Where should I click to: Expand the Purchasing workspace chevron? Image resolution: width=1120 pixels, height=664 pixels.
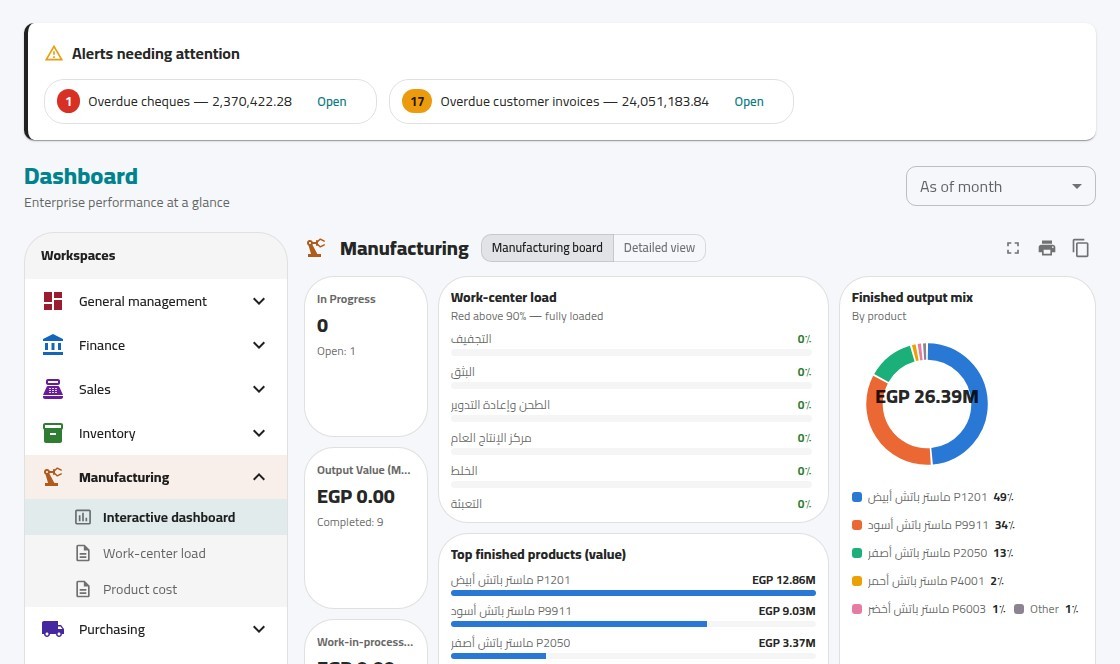(259, 629)
